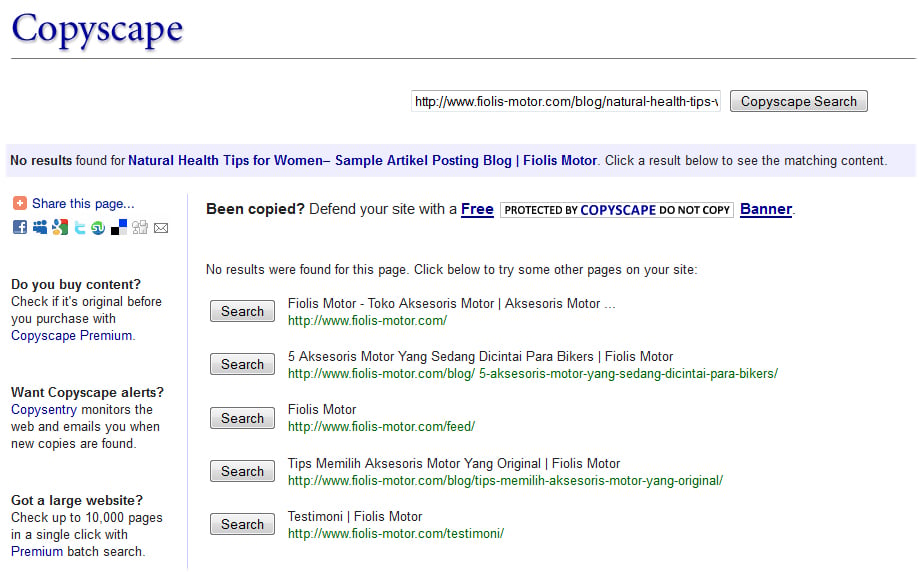This screenshot has height=572, width=919.
Task: Click the 'Fiolis Motor - Toko Aksesoris Motor' title text
Action: click(451, 304)
